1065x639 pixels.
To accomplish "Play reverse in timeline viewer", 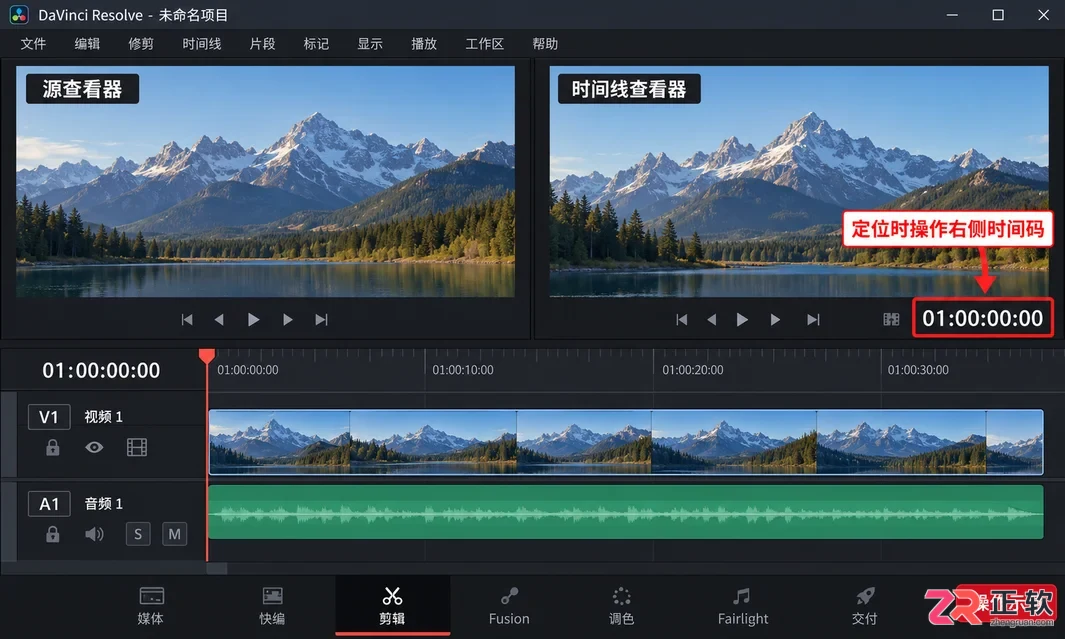I will 711,319.
